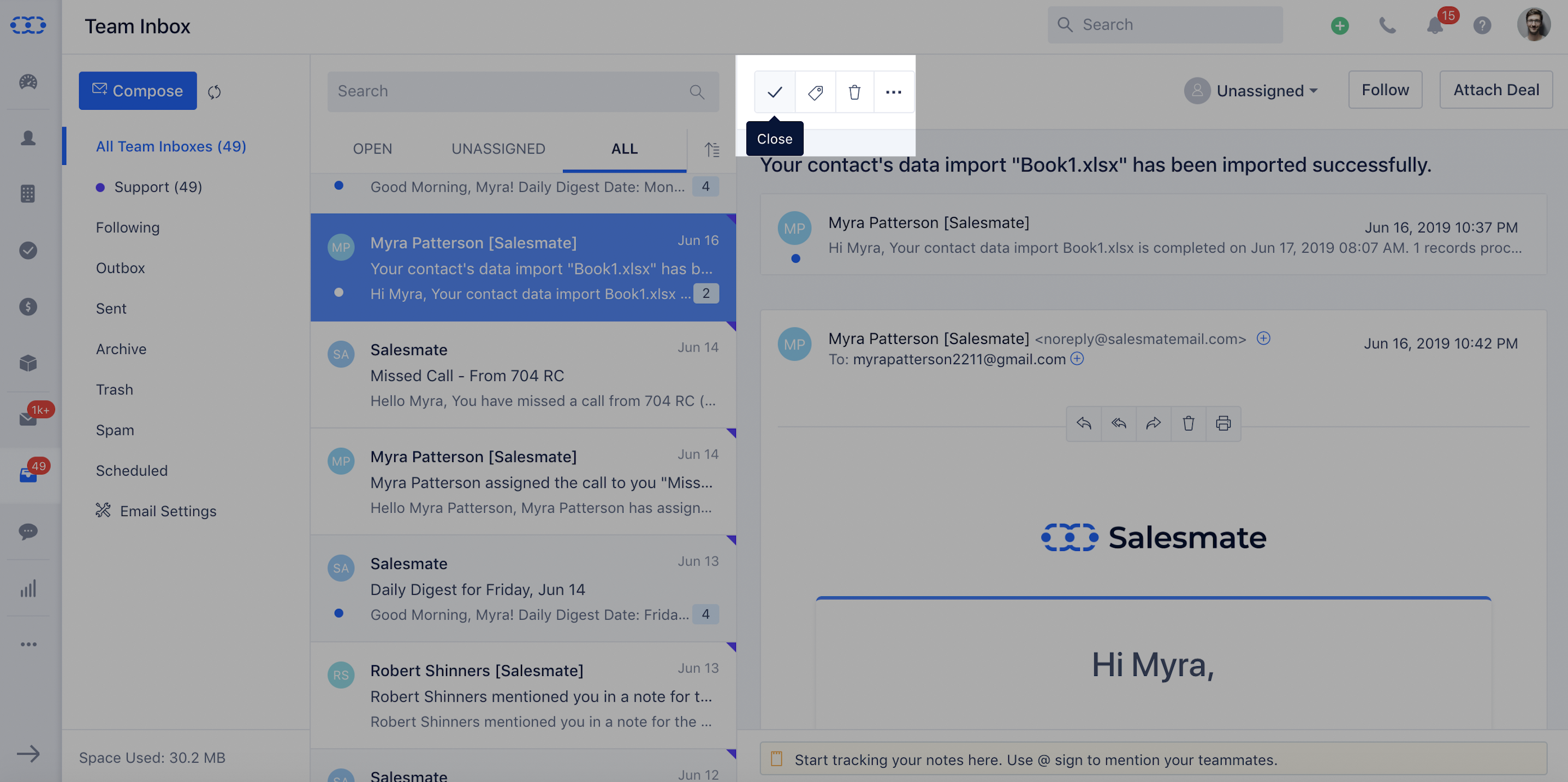Click the Book1.xlsx import conversation in list
The width and height of the screenshot is (1568, 782).
click(x=523, y=268)
